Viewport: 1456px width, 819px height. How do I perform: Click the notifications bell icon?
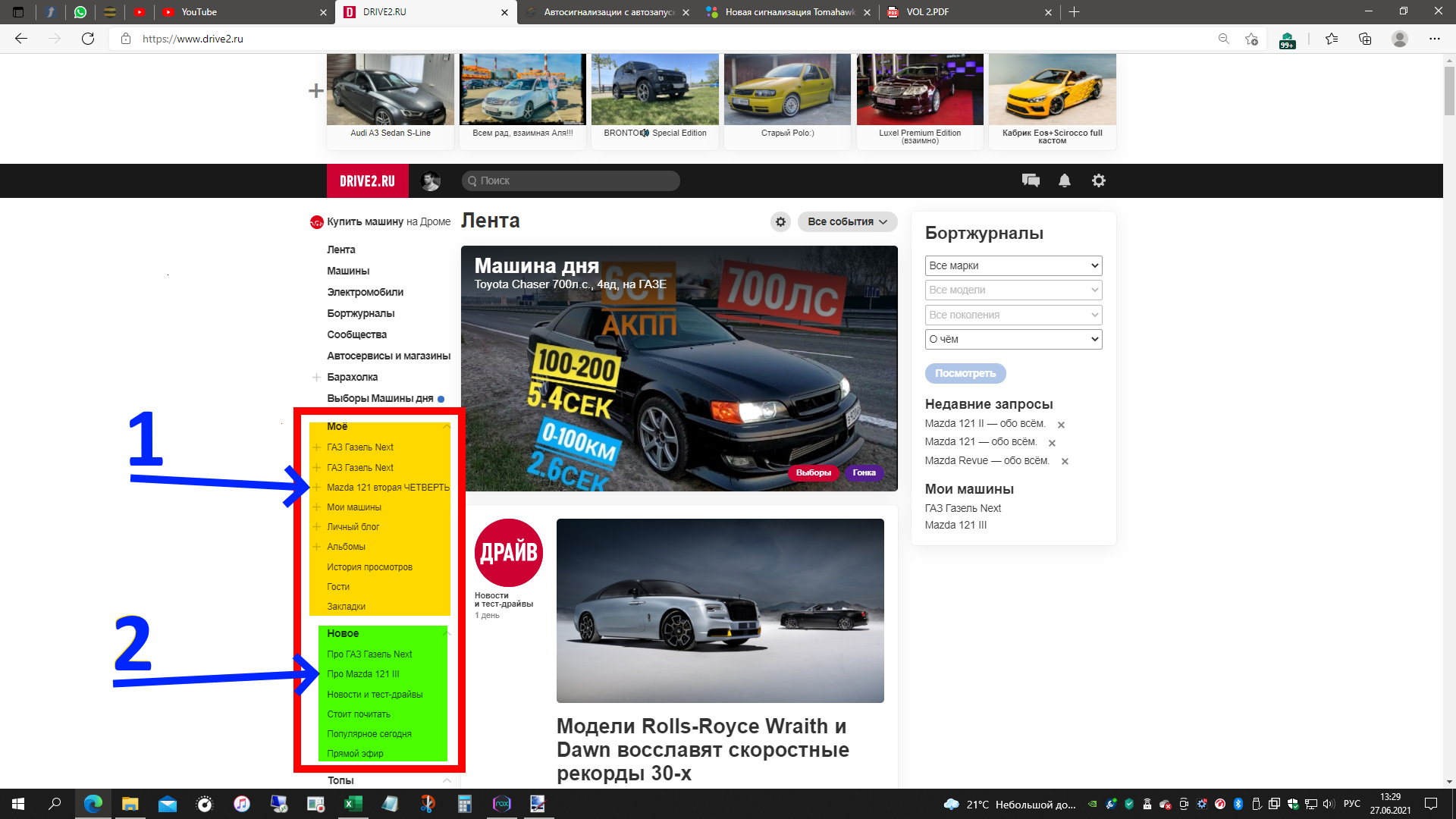coord(1064,180)
